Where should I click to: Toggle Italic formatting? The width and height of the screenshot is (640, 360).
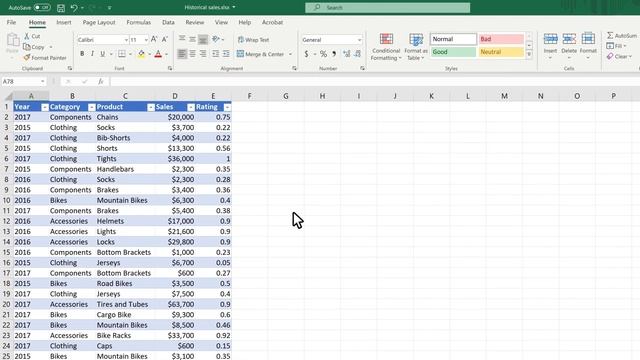[x=92, y=54]
